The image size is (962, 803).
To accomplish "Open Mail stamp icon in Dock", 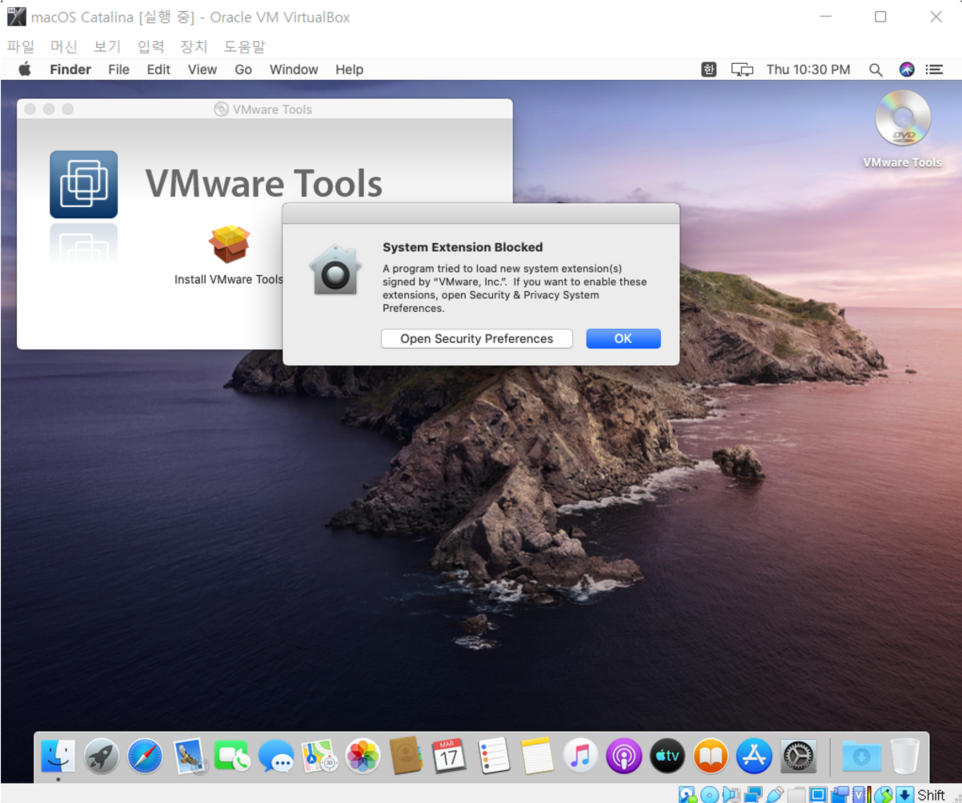I will click(x=189, y=756).
